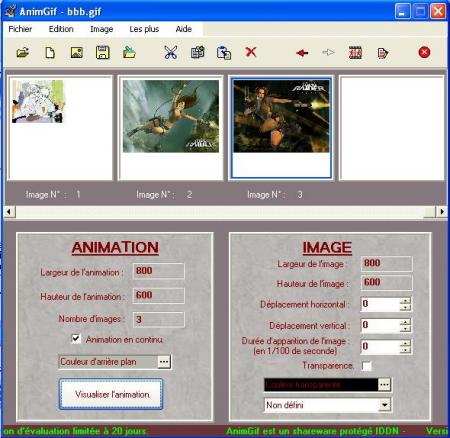This screenshot has height=438, width=450.
Task: Open Couleur d'arrière plan color chooser button
Action: tap(164, 362)
